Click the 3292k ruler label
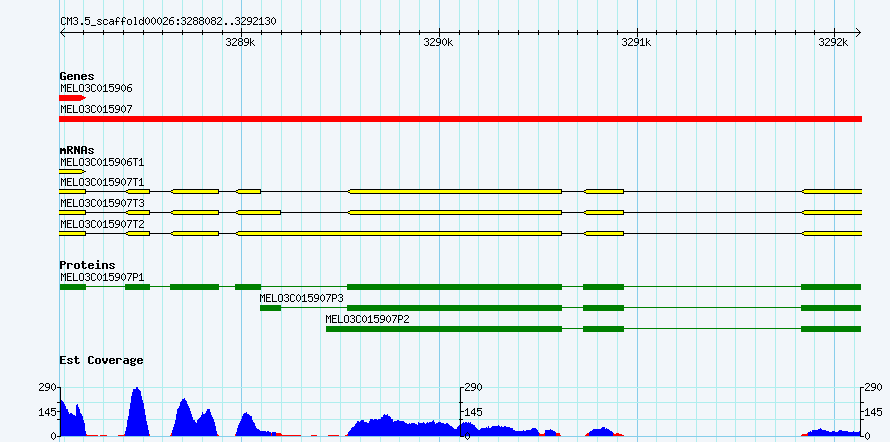This screenshot has width=890, height=442. coord(833,43)
